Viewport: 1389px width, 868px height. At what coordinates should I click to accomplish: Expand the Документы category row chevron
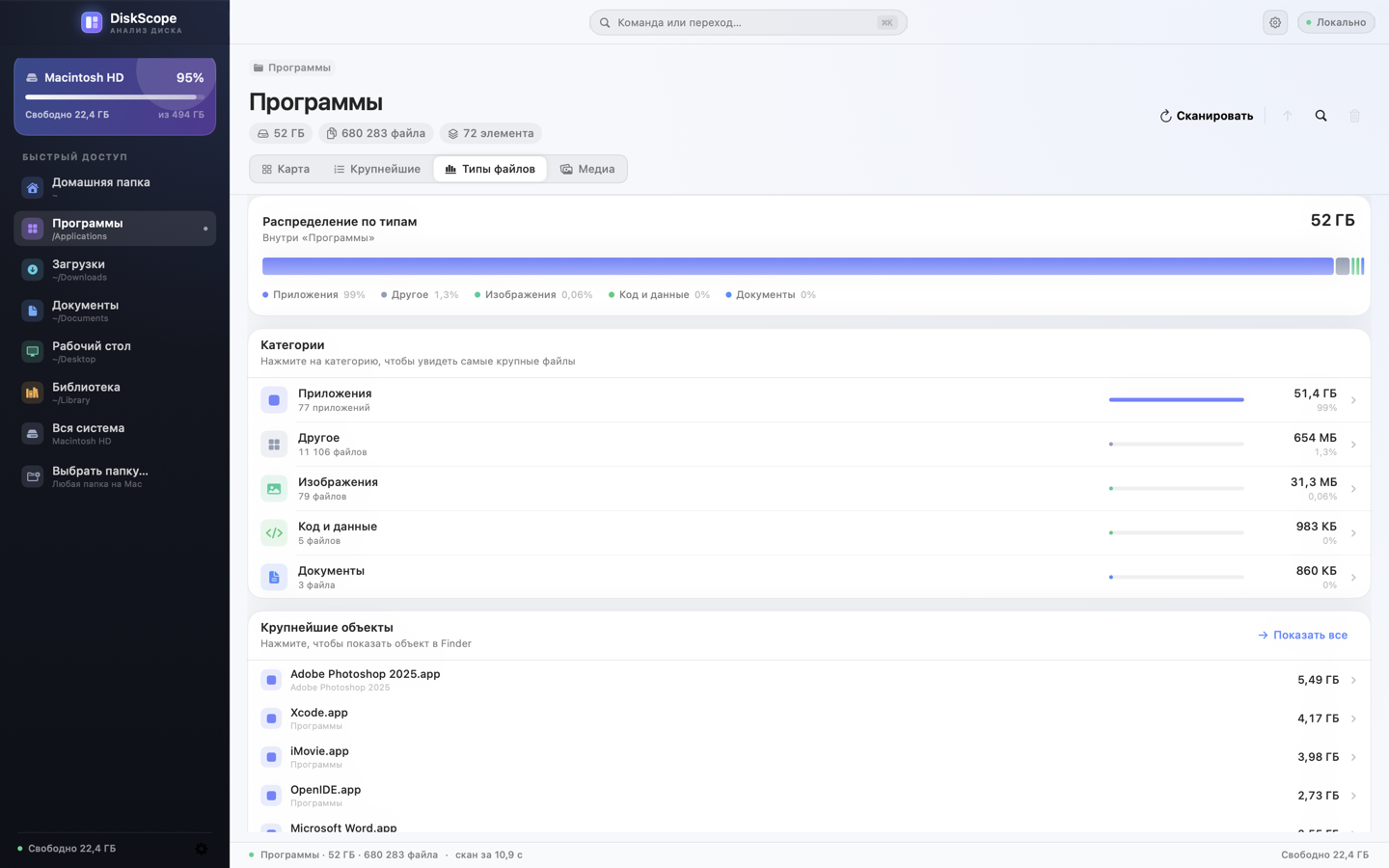coord(1353,578)
